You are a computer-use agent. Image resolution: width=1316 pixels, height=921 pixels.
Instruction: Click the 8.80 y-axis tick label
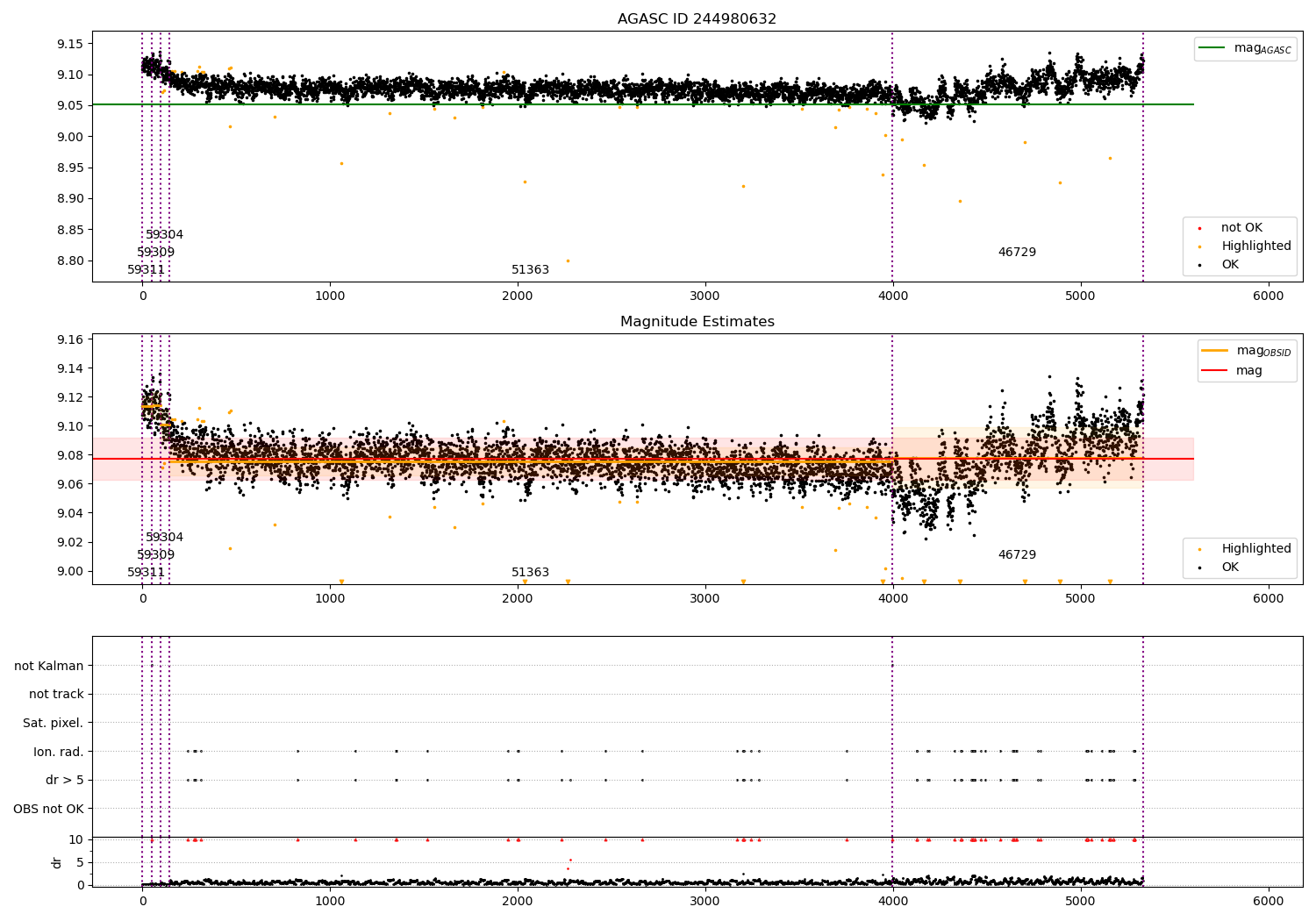68,261
